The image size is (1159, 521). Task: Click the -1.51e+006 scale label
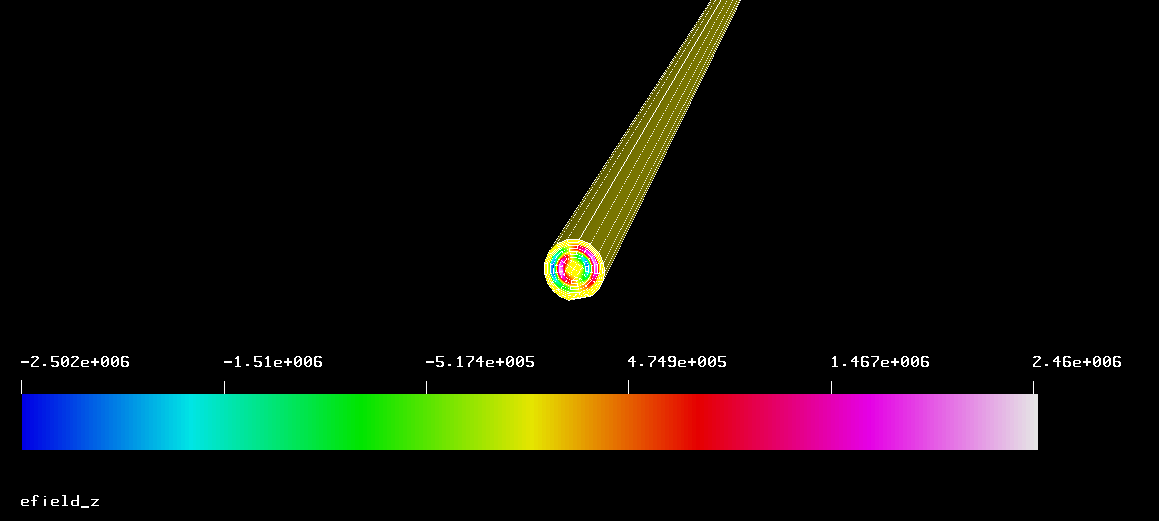click(x=273, y=362)
